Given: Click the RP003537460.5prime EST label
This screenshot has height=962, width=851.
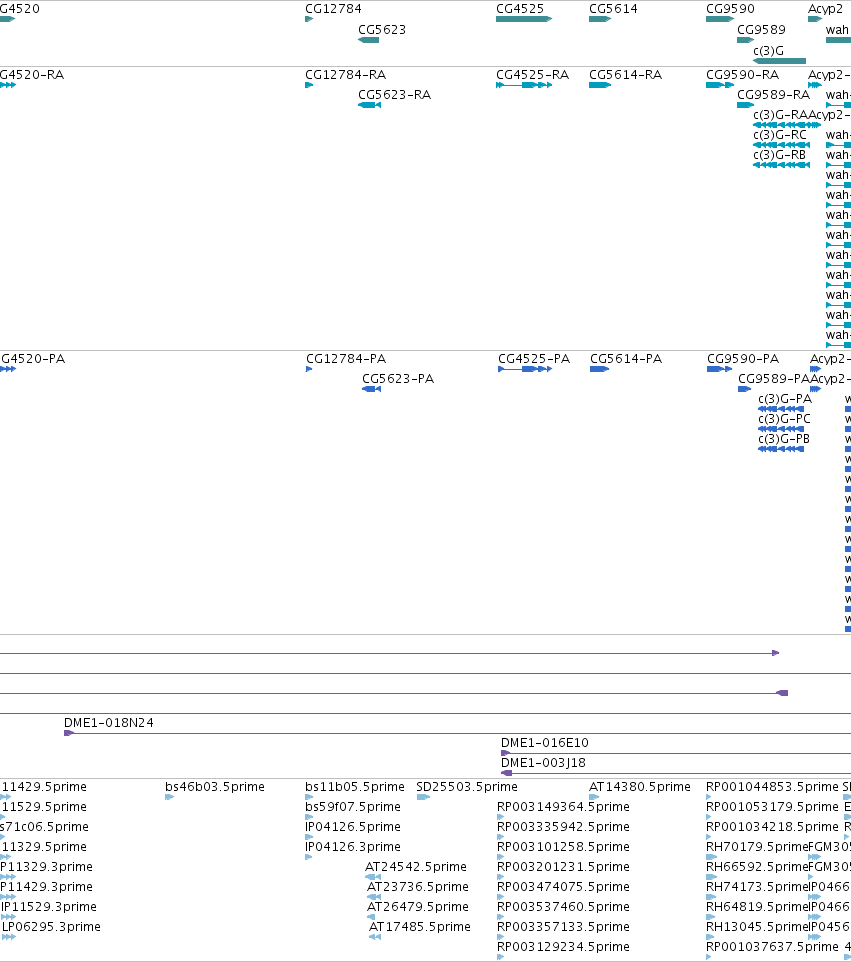Looking at the screenshot, I should pyautogui.click(x=563, y=906).
